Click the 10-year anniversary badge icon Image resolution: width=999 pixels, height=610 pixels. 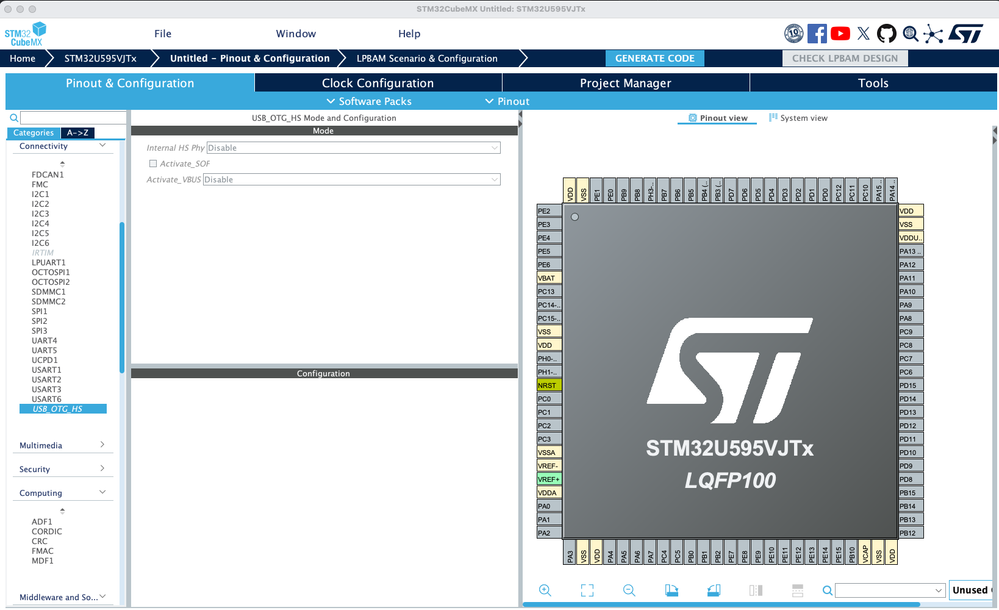point(793,34)
